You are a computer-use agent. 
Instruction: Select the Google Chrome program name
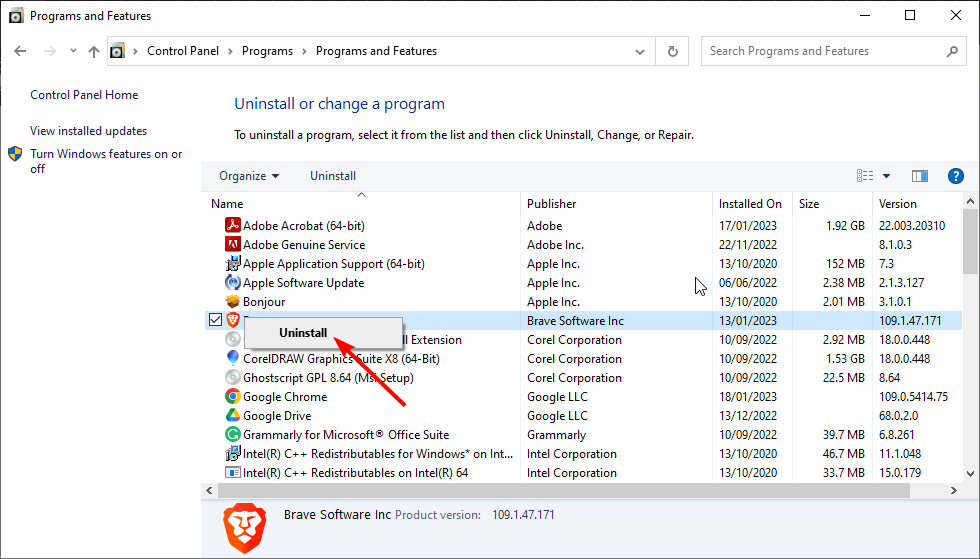coord(285,397)
